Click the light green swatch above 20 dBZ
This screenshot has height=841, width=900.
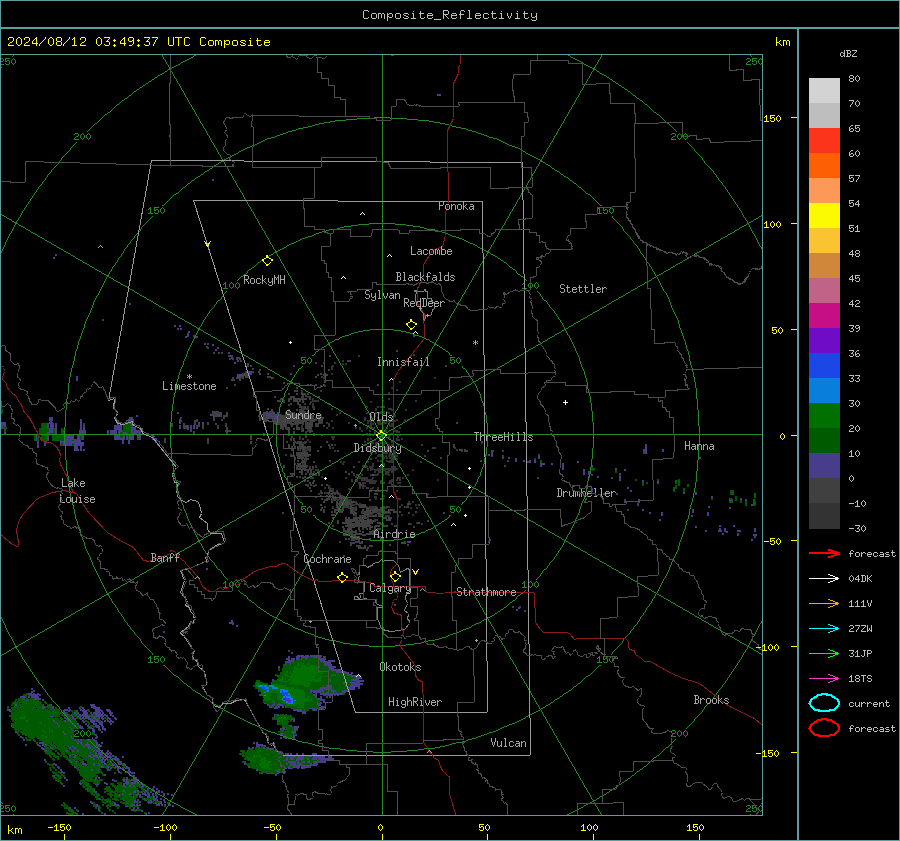click(824, 416)
